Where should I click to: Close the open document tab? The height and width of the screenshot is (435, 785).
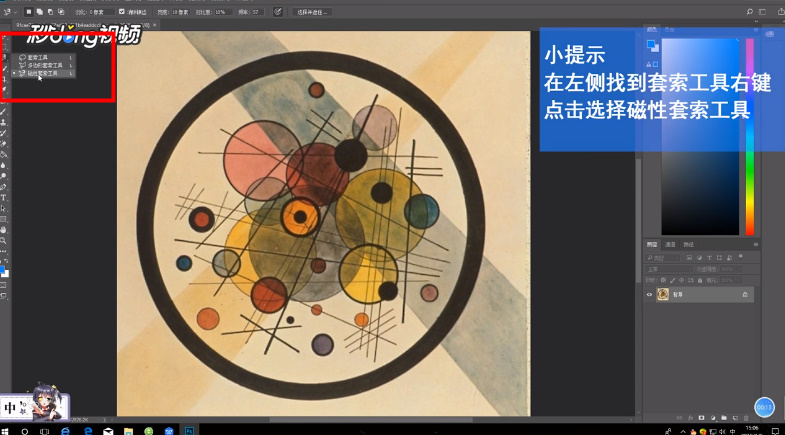(155, 25)
